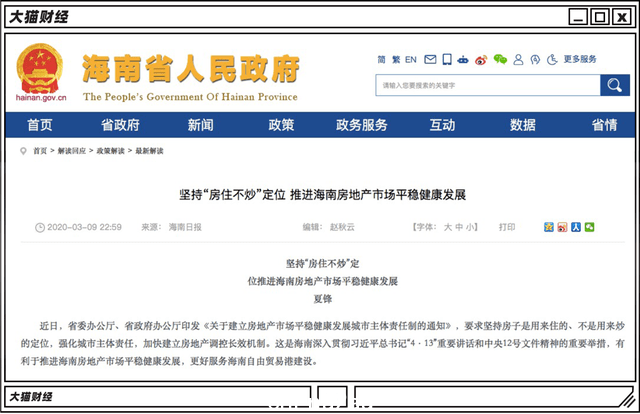The height and width of the screenshot is (414, 640).
Task: Click the clock icon beside date
Action: coord(40,227)
